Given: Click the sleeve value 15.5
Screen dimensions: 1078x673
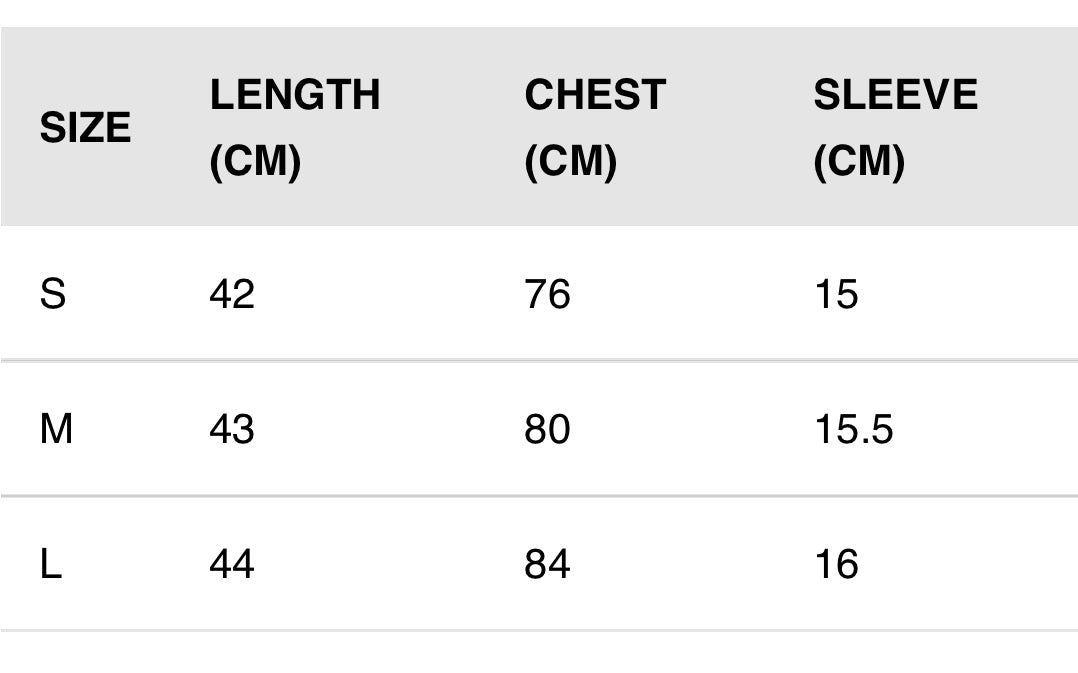Looking at the screenshot, I should (x=853, y=429).
